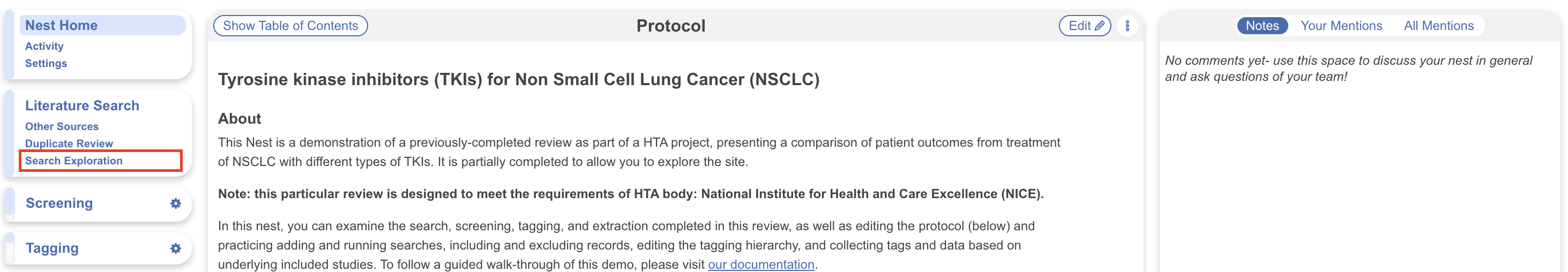Screen dimensions: 1568x272
Task: Open the three-dot Protocol options menu
Action: [1126, 26]
